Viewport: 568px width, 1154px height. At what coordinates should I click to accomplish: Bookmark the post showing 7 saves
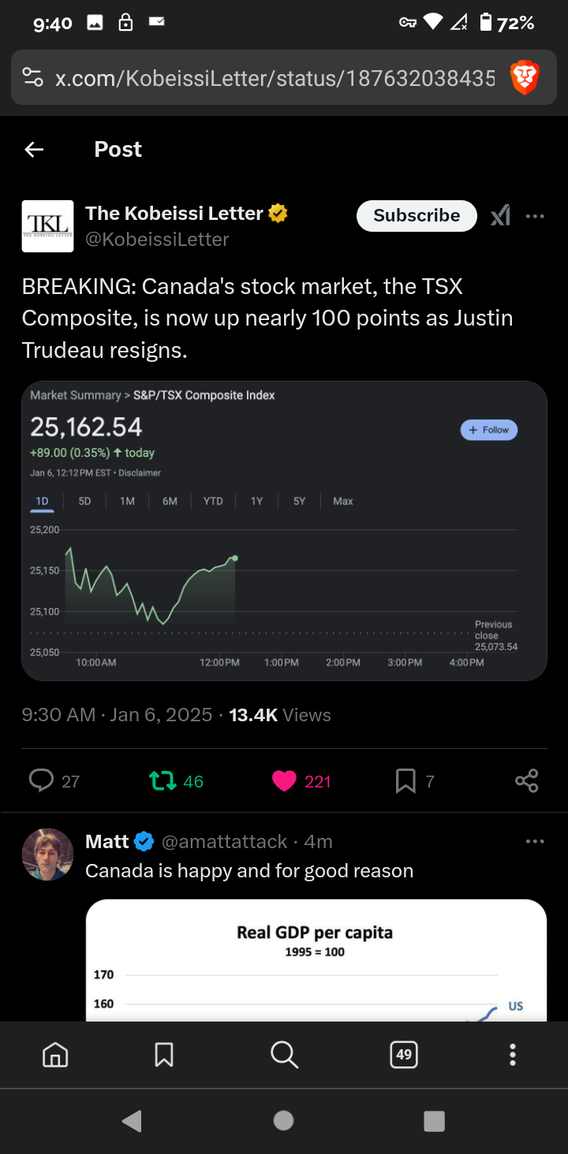pos(414,781)
